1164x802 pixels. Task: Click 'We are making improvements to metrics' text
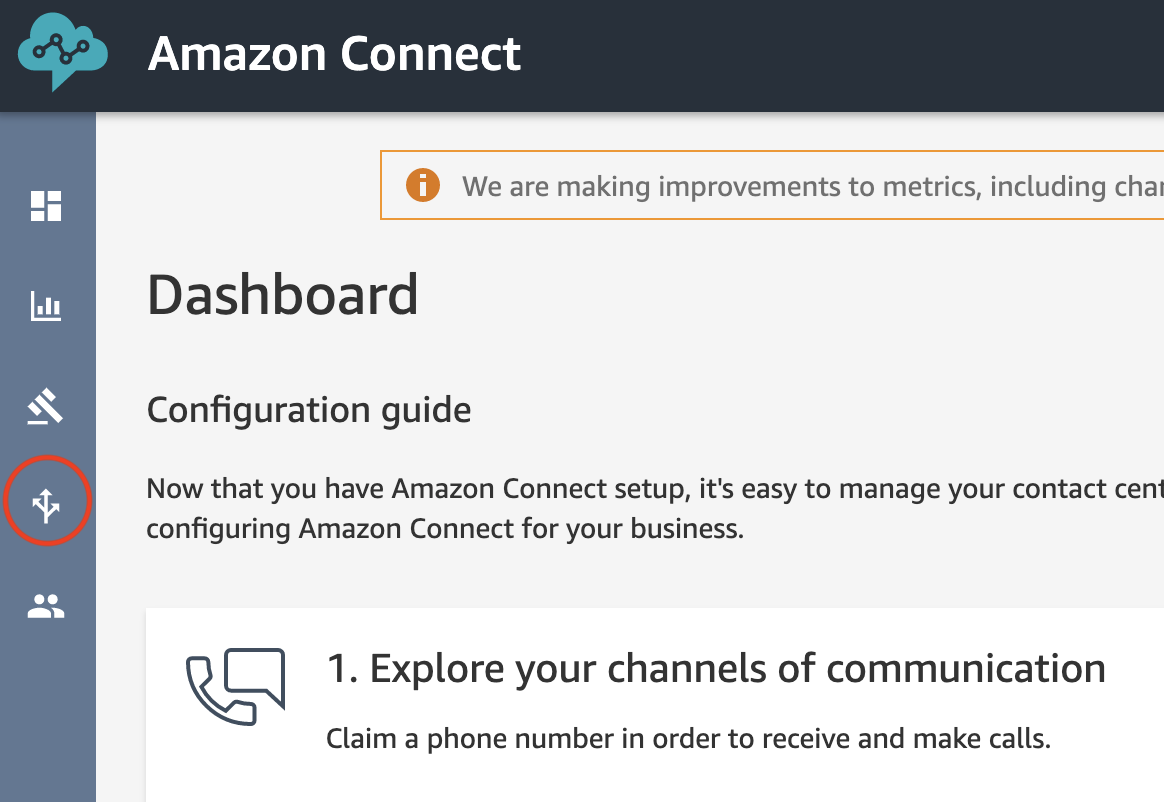813,186
